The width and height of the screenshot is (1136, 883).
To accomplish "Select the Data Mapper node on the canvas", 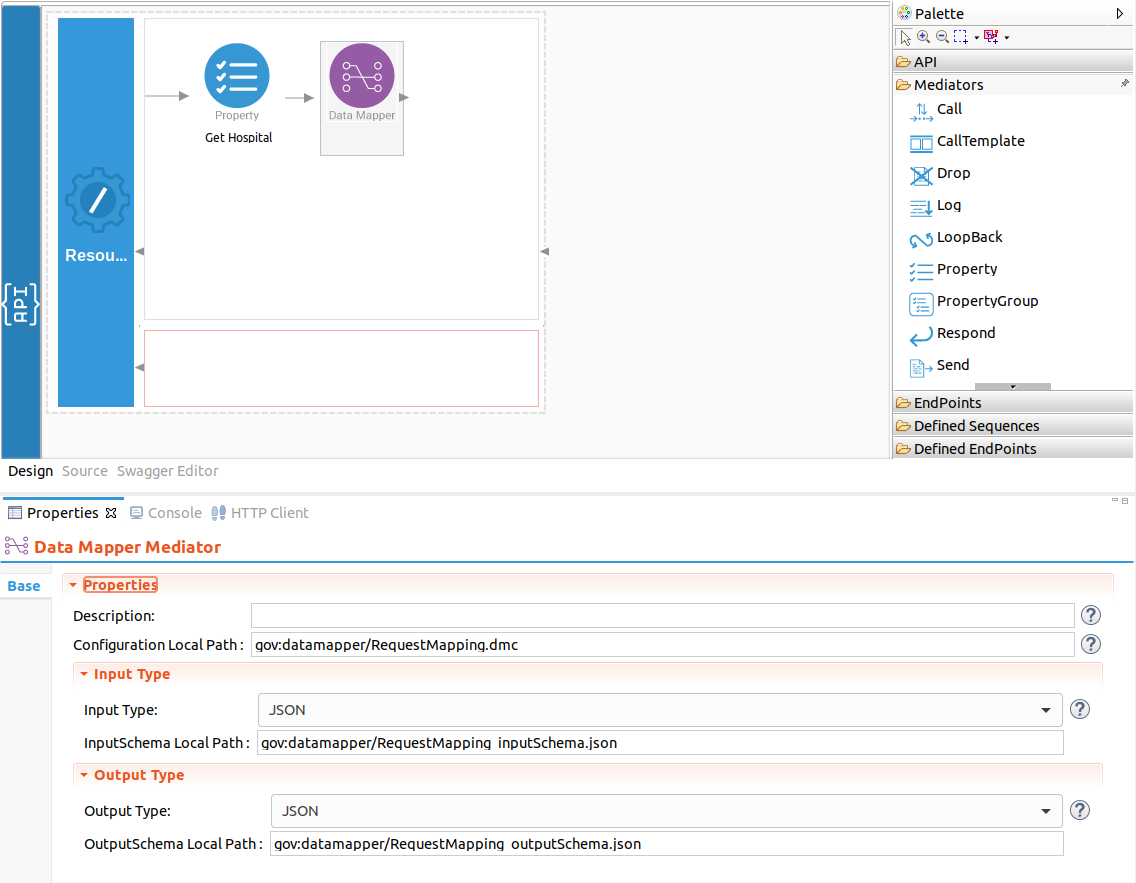I will point(361,75).
